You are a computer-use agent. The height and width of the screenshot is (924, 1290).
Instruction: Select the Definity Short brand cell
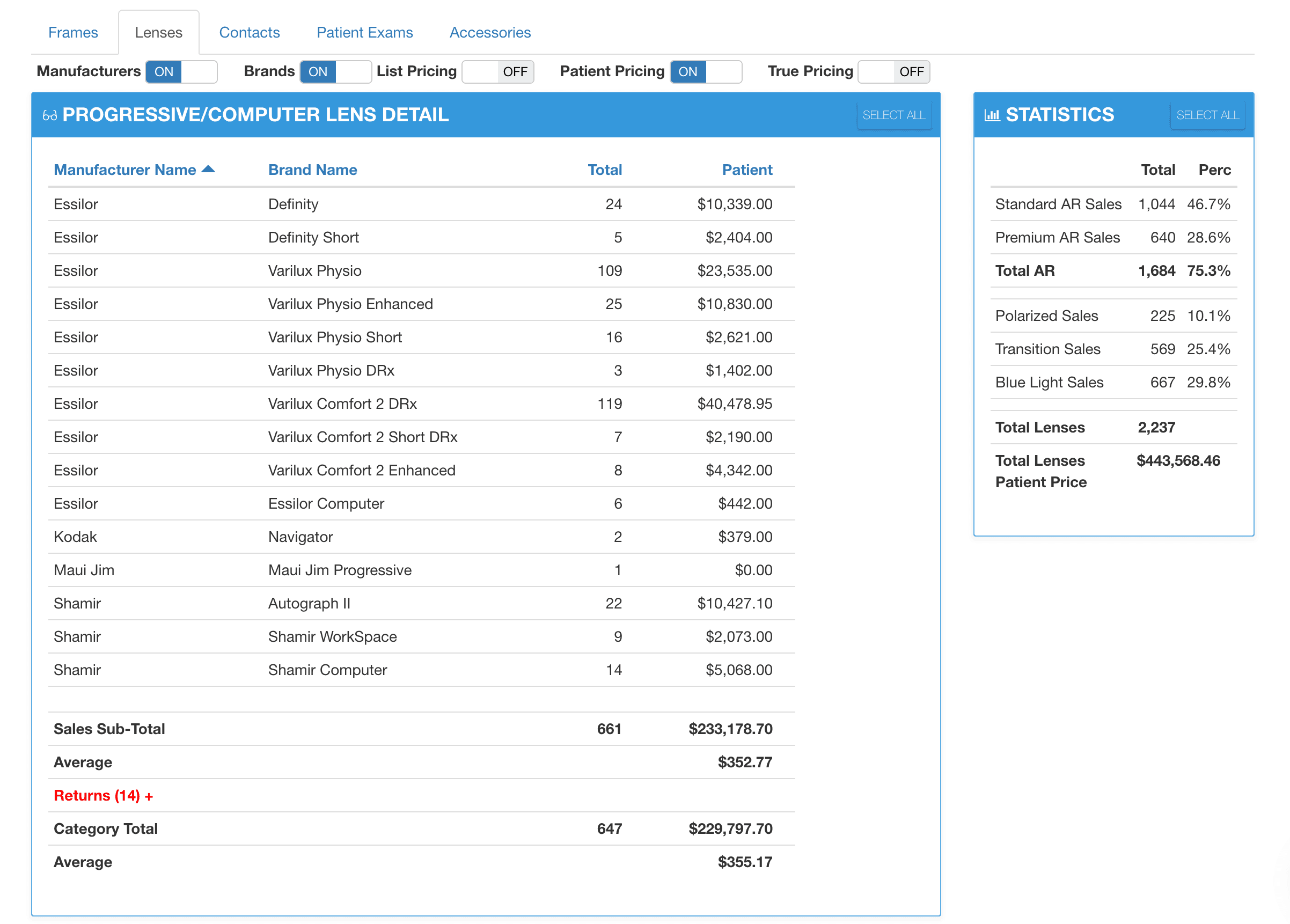313,237
